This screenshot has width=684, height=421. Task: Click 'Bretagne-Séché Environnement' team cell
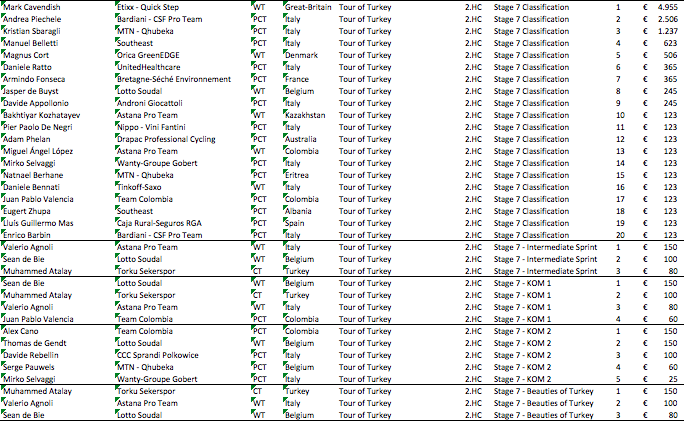click(174, 79)
